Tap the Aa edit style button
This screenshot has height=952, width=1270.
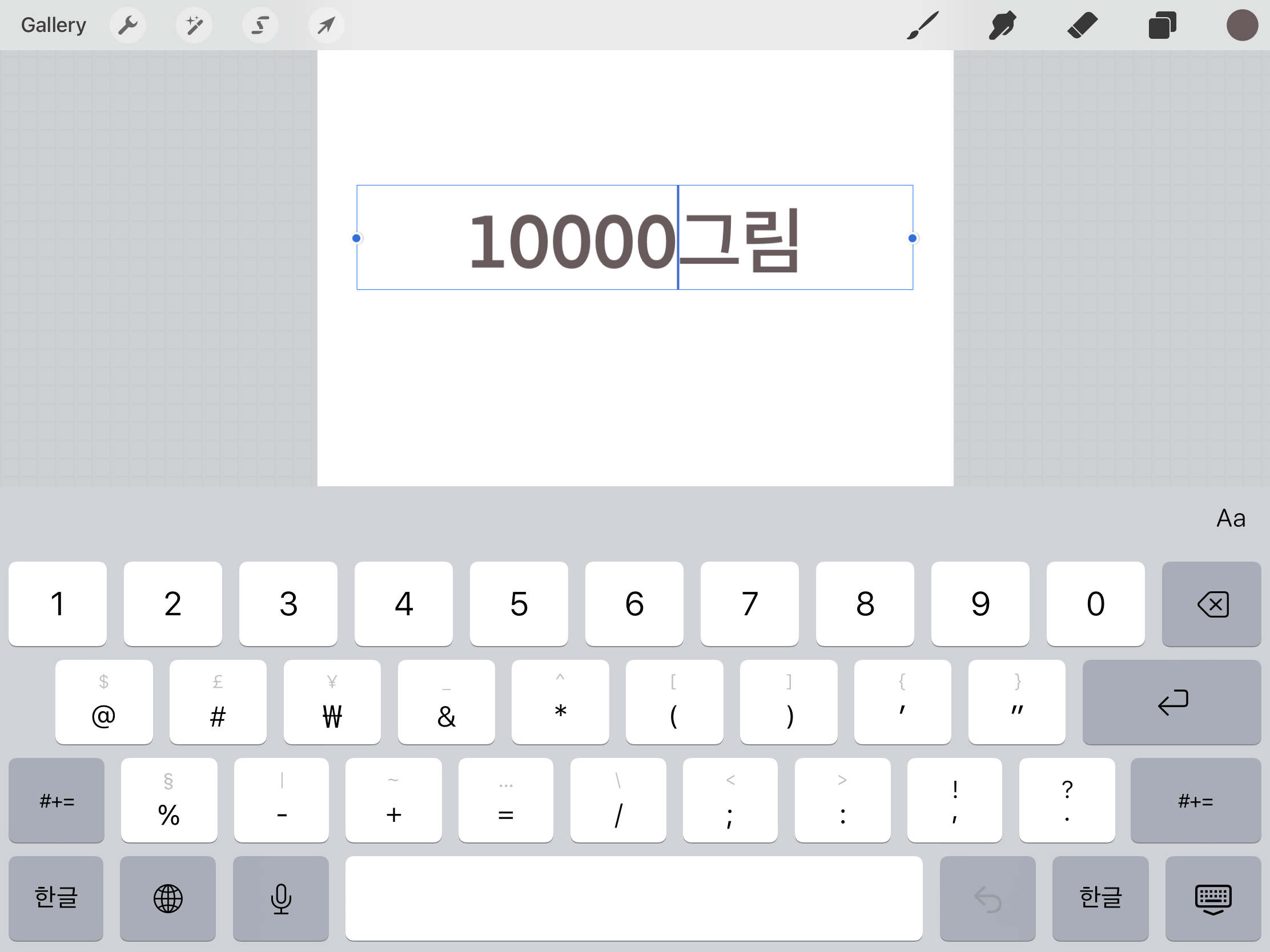1231,518
